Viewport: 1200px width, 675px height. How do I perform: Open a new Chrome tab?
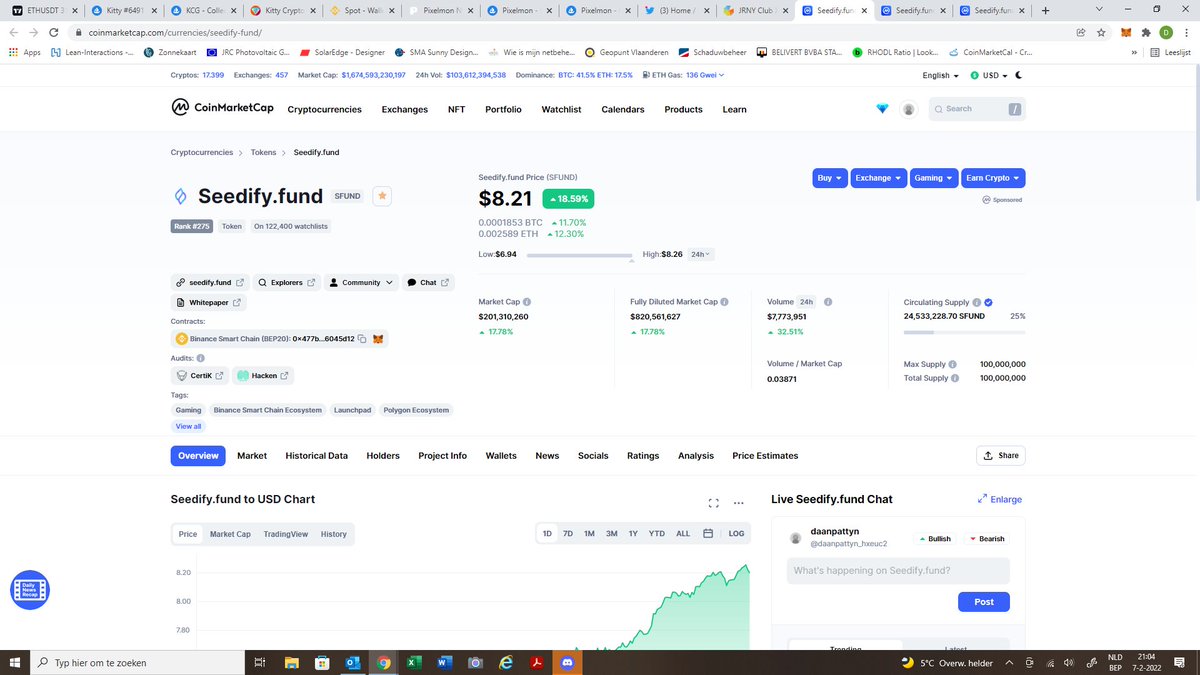[x=1045, y=11]
